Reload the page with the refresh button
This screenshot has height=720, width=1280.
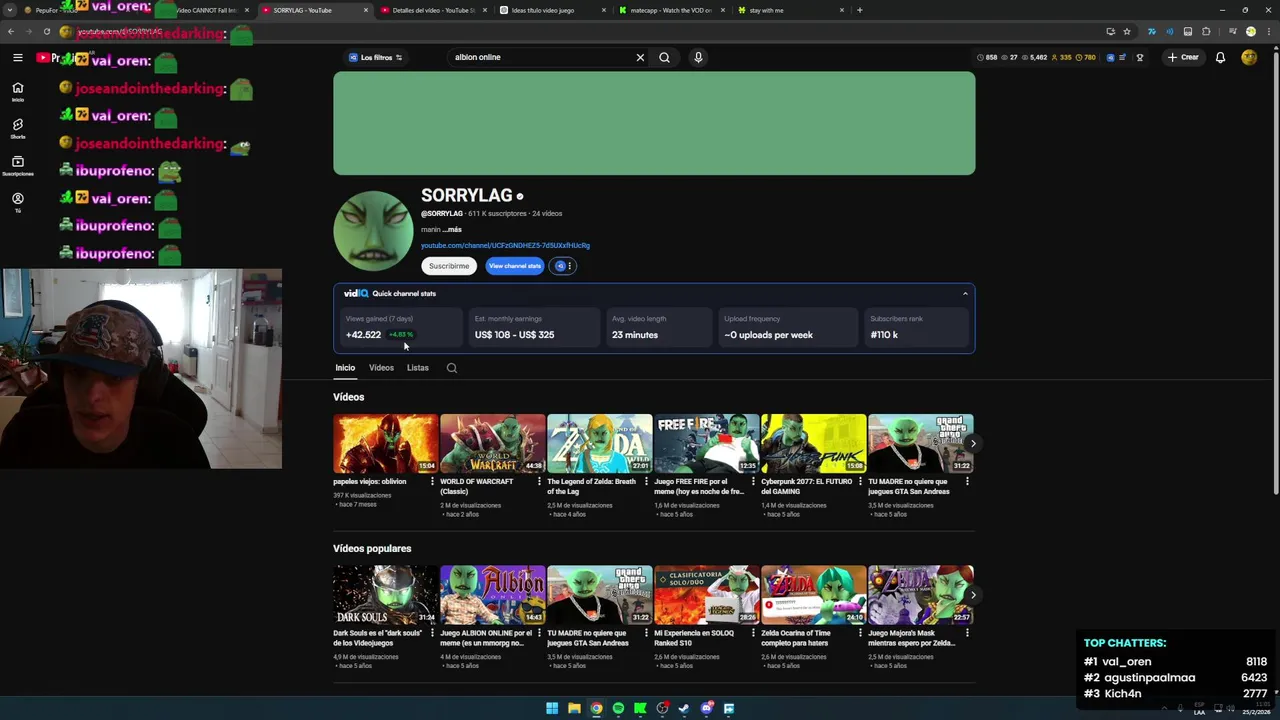pos(46,31)
